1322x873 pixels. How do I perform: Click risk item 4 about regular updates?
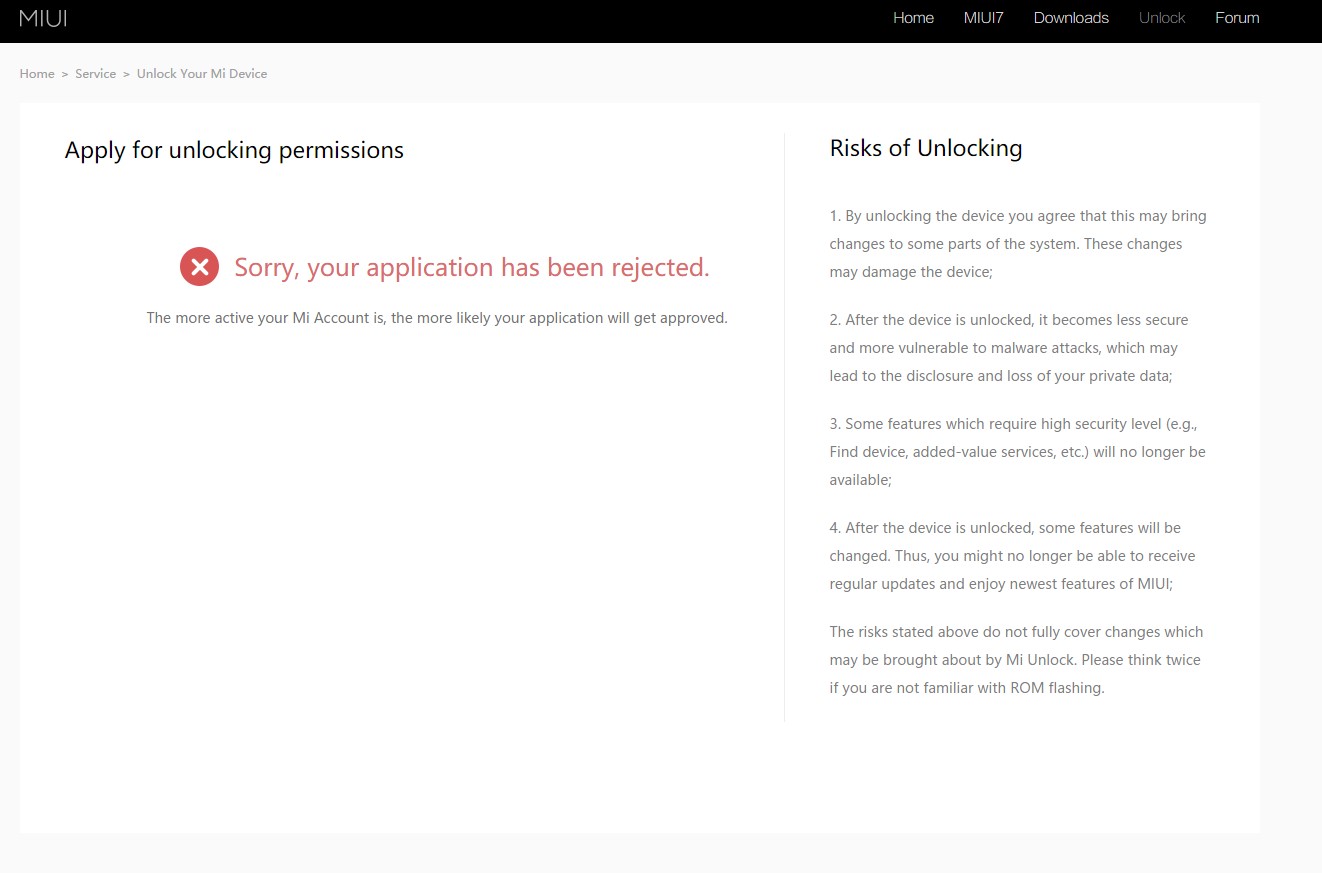pos(1012,555)
